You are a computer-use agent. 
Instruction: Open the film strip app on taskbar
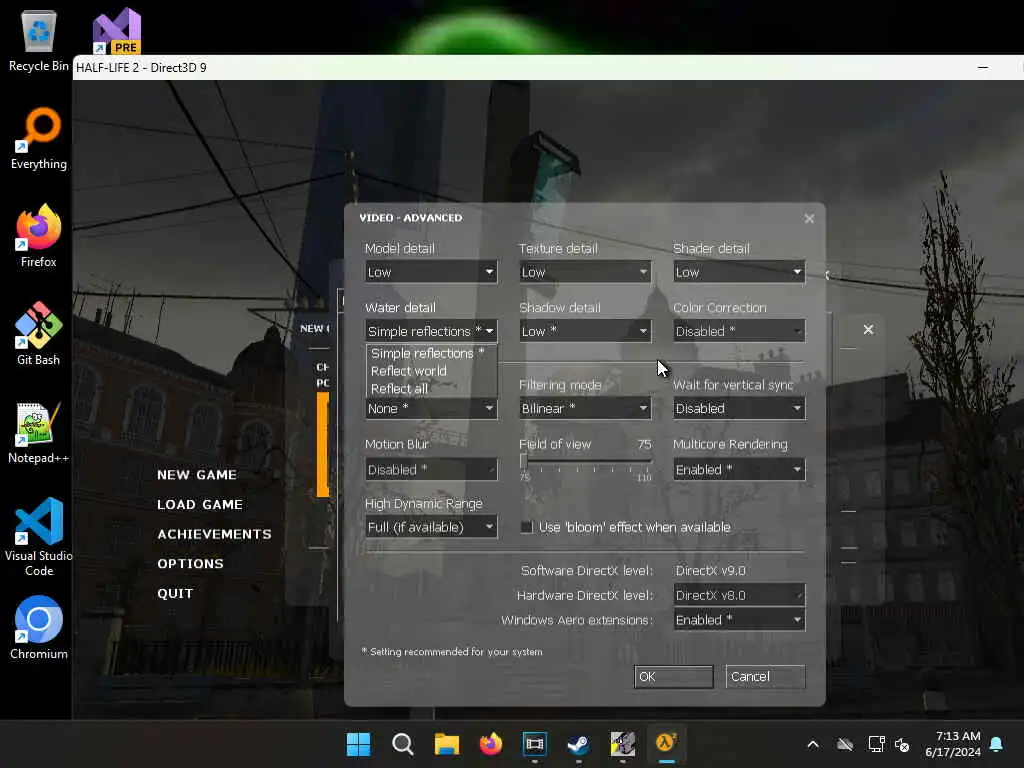[534, 744]
